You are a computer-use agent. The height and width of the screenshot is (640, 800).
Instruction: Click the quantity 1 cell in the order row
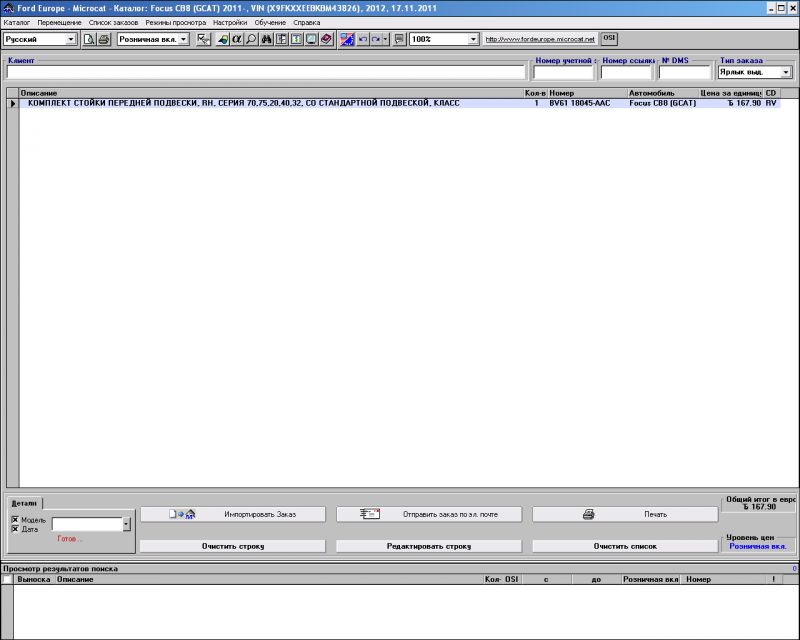[536, 103]
